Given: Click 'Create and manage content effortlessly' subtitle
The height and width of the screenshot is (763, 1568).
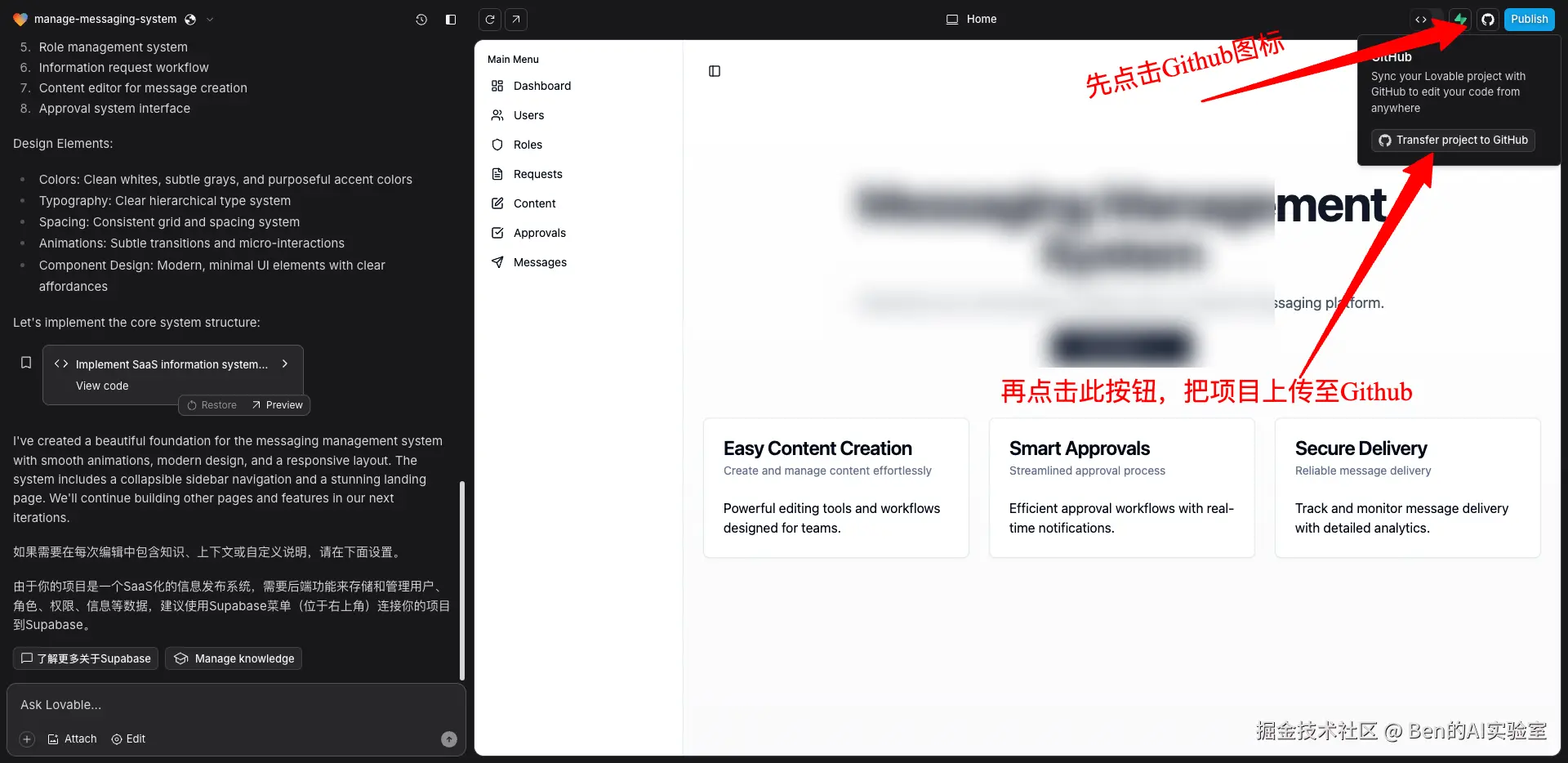Looking at the screenshot, I should pos(827,471).
